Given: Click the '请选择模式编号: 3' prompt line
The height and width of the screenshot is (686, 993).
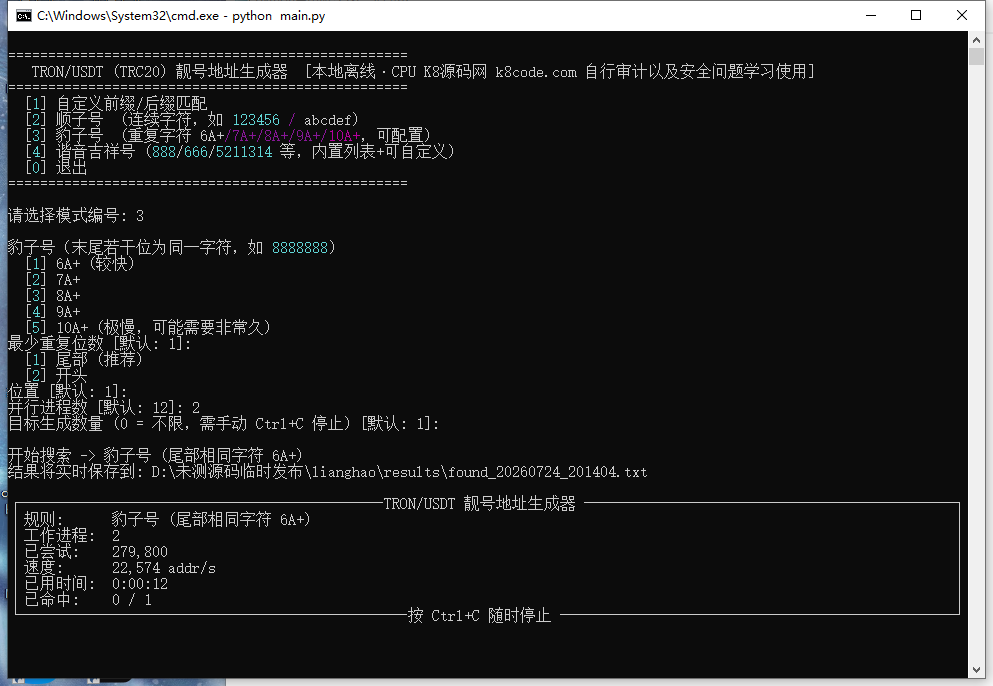Looking at the screenshot, I should tap(76, 215).
